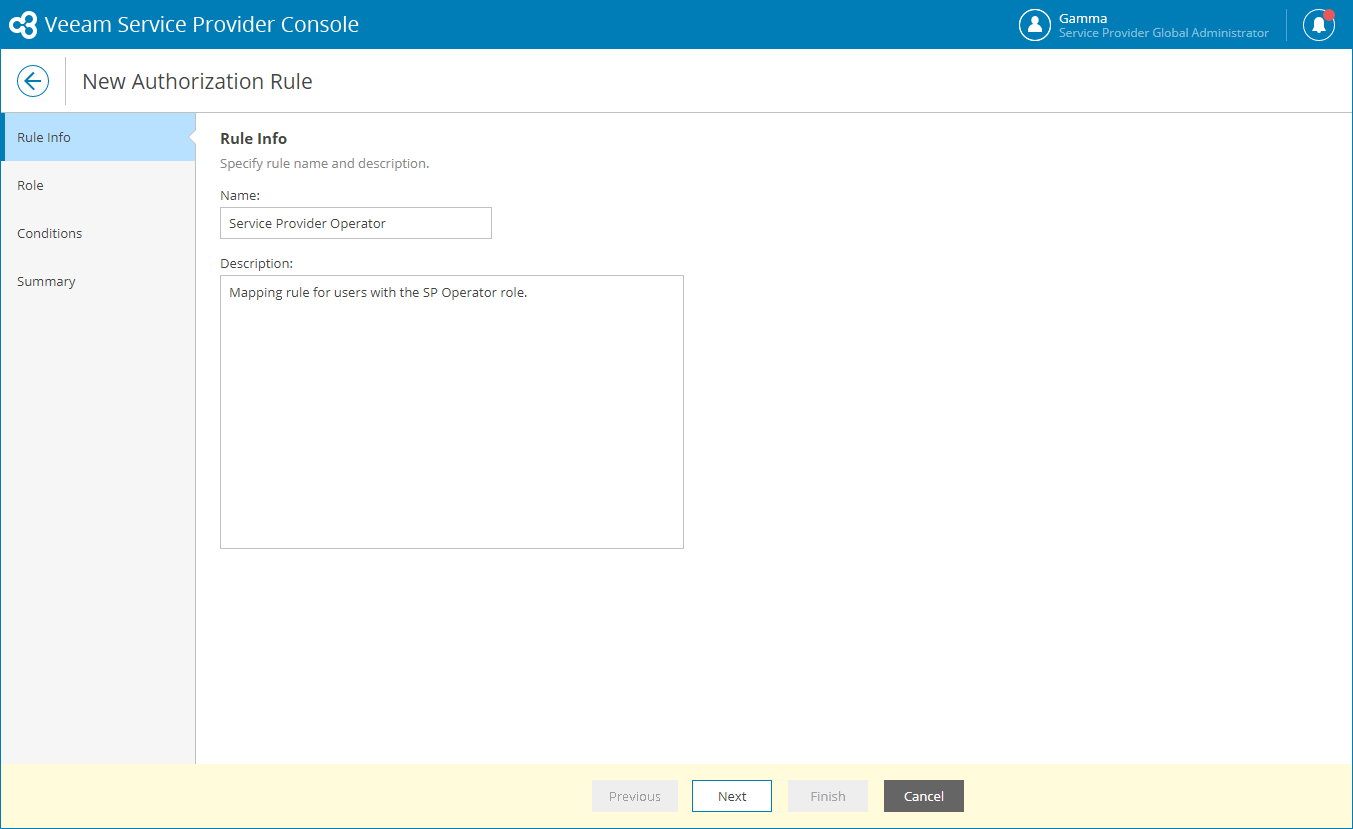Click the 'Description:' label
Screen dimensions: 1353x829
coord(257,264)
